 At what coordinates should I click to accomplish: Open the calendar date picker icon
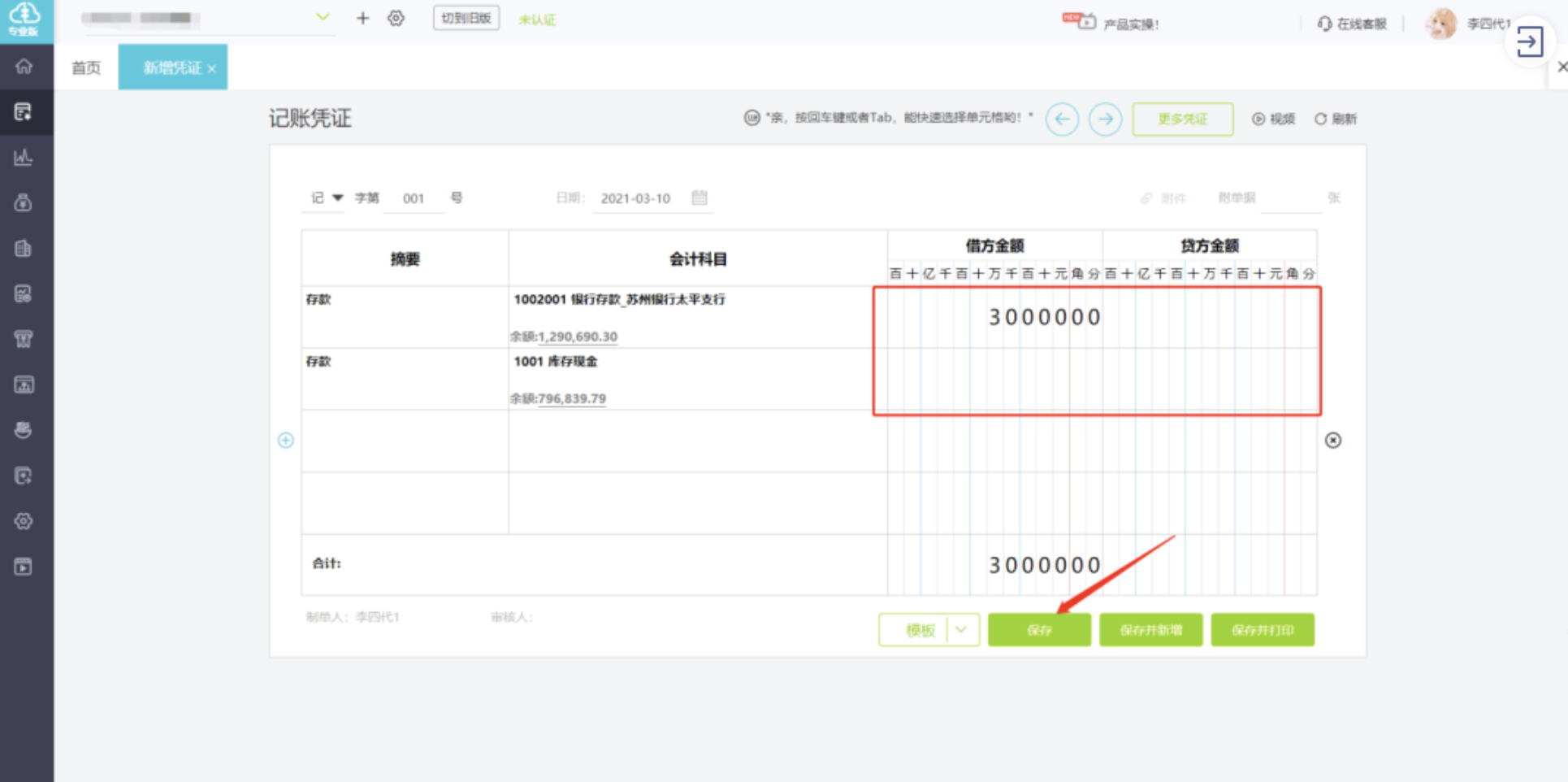coord(700,198)
